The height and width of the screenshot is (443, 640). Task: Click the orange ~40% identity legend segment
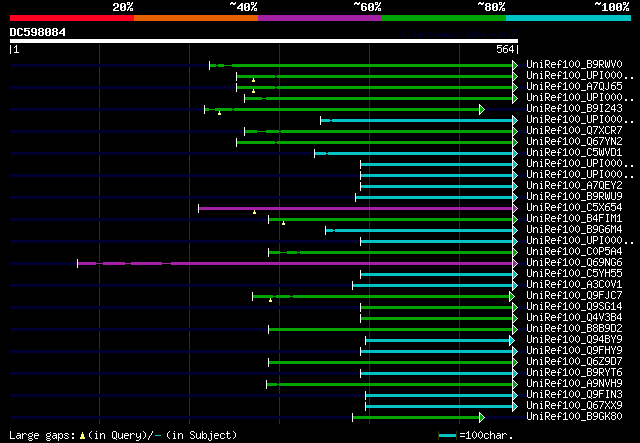coord(196,18)
